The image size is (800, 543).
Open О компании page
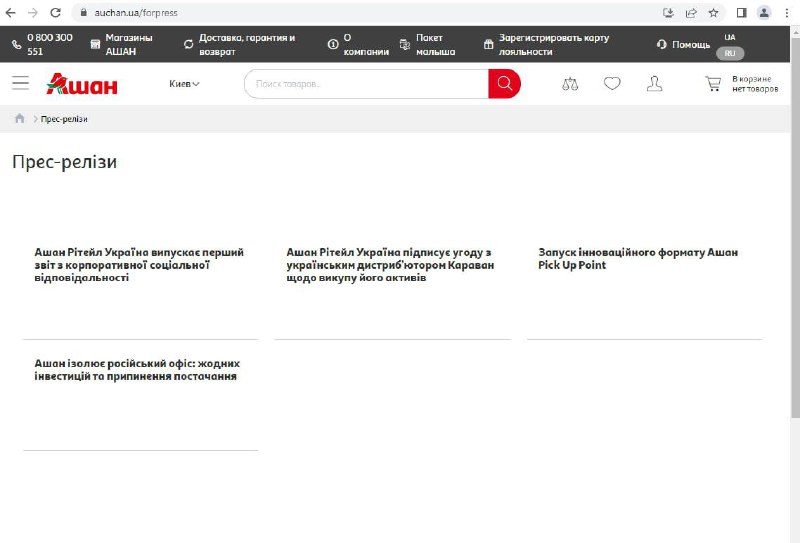(366, 44)
